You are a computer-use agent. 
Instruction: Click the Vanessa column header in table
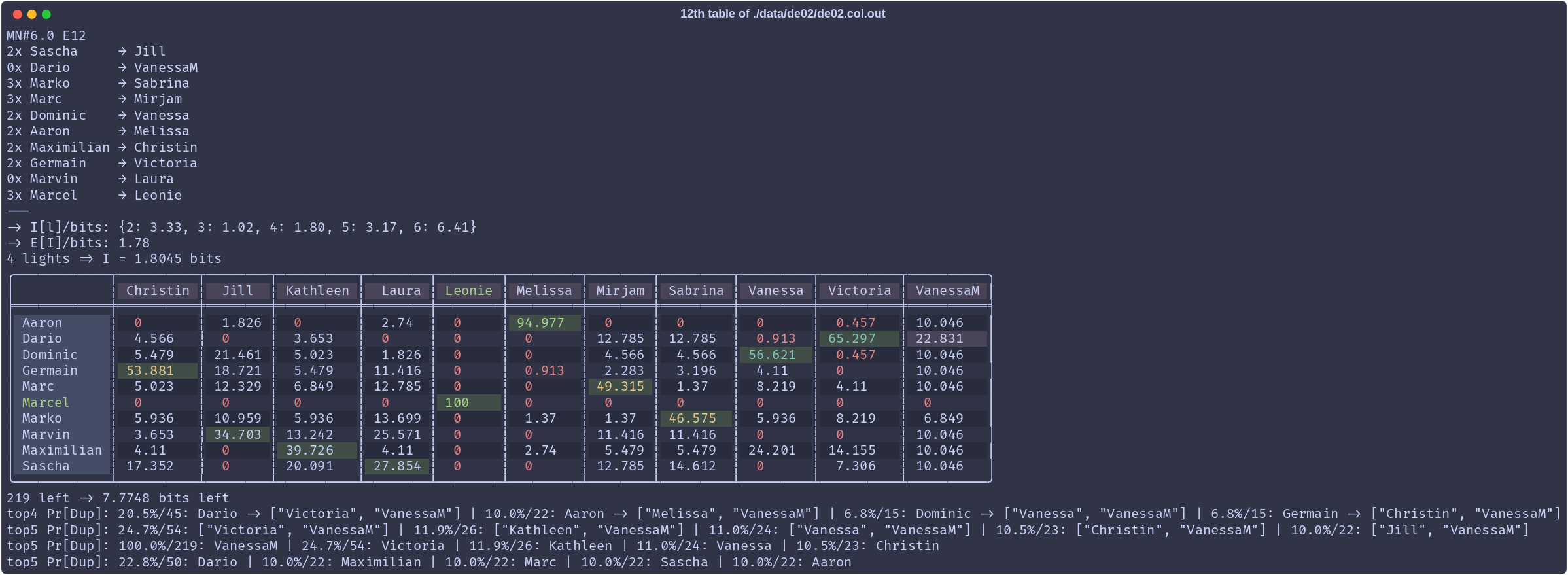776,290
